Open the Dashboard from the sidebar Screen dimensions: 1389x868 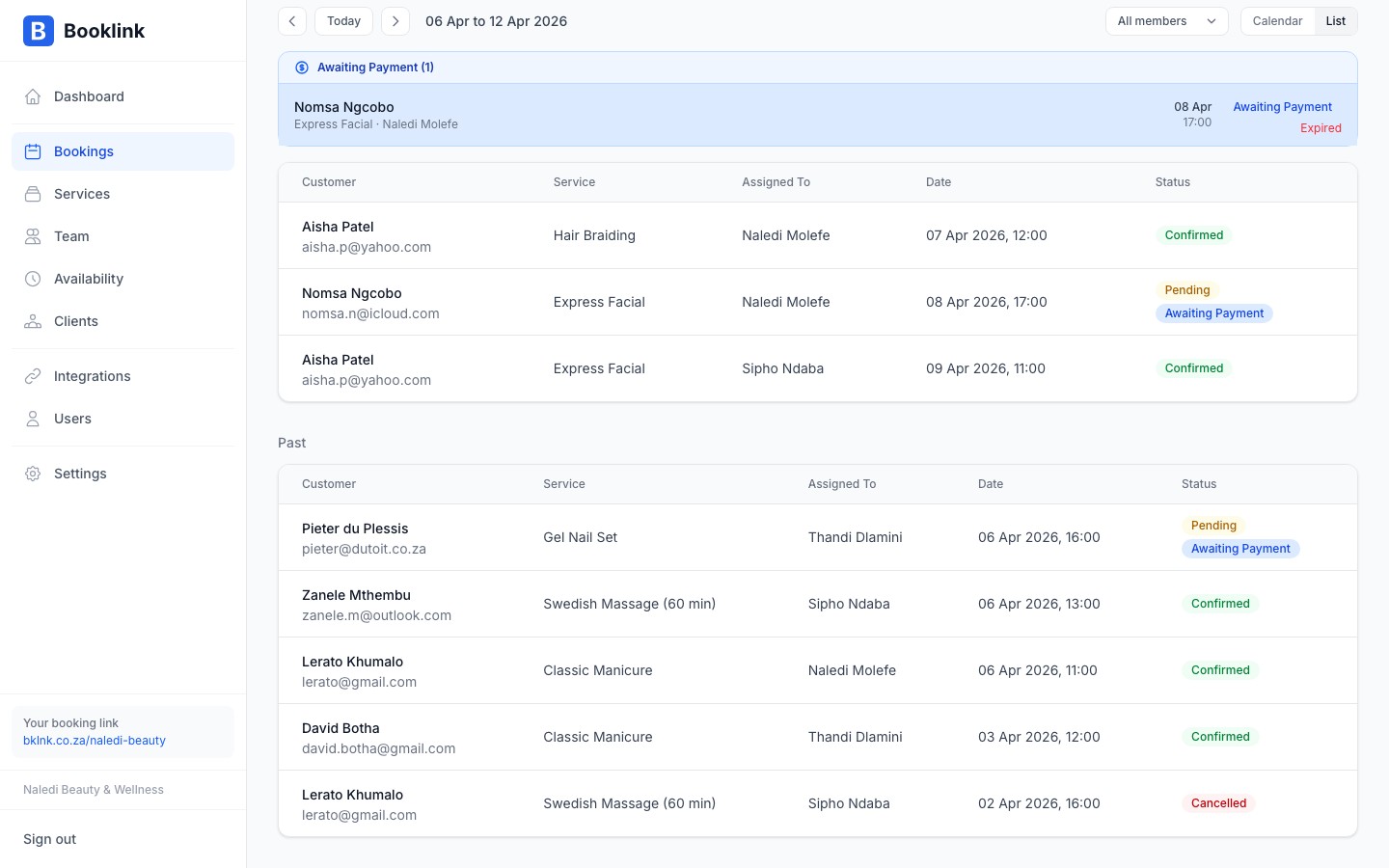click(x=89, y=96)
